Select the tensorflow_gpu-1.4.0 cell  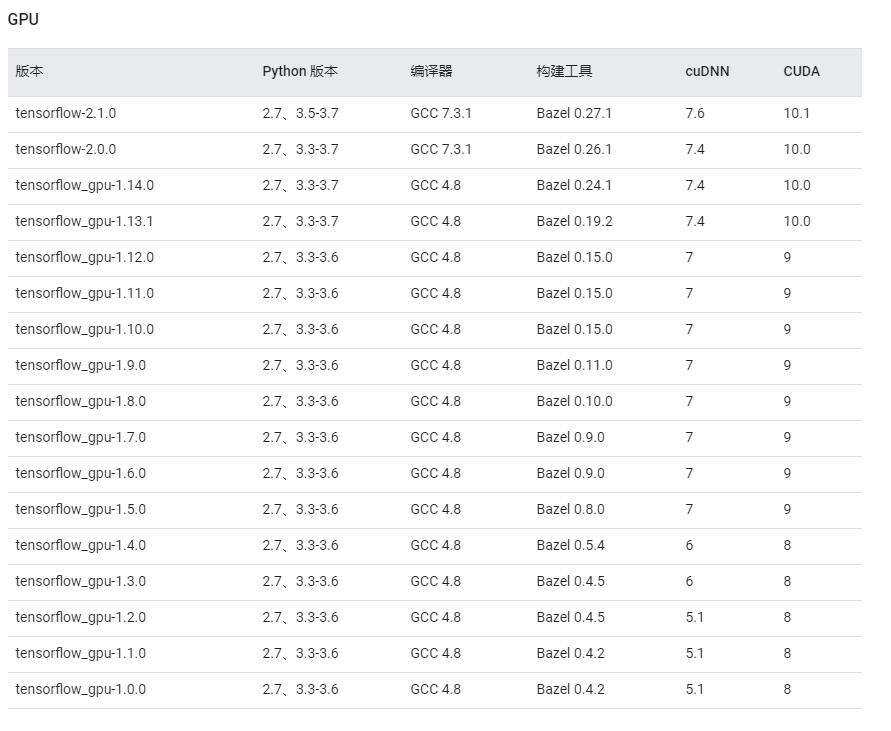click(81, 545)
